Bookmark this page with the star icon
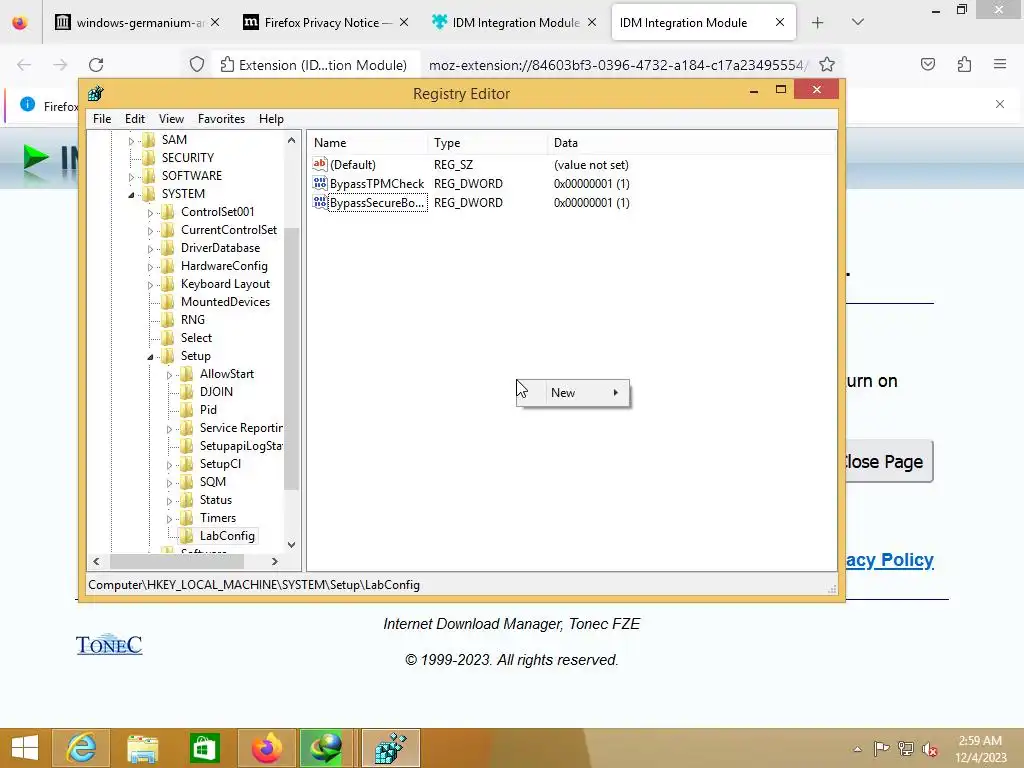Image resolution: width=1024 pixels, height=768 pixels. 827,64
